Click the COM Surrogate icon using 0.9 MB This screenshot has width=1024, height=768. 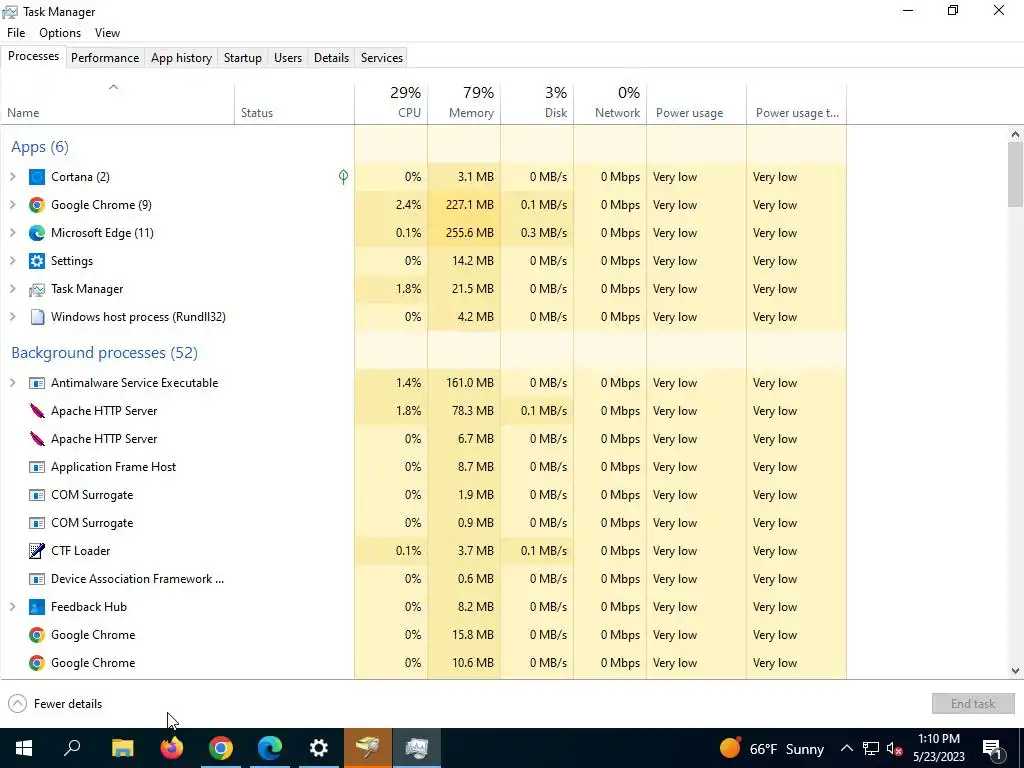coord(37,524)
